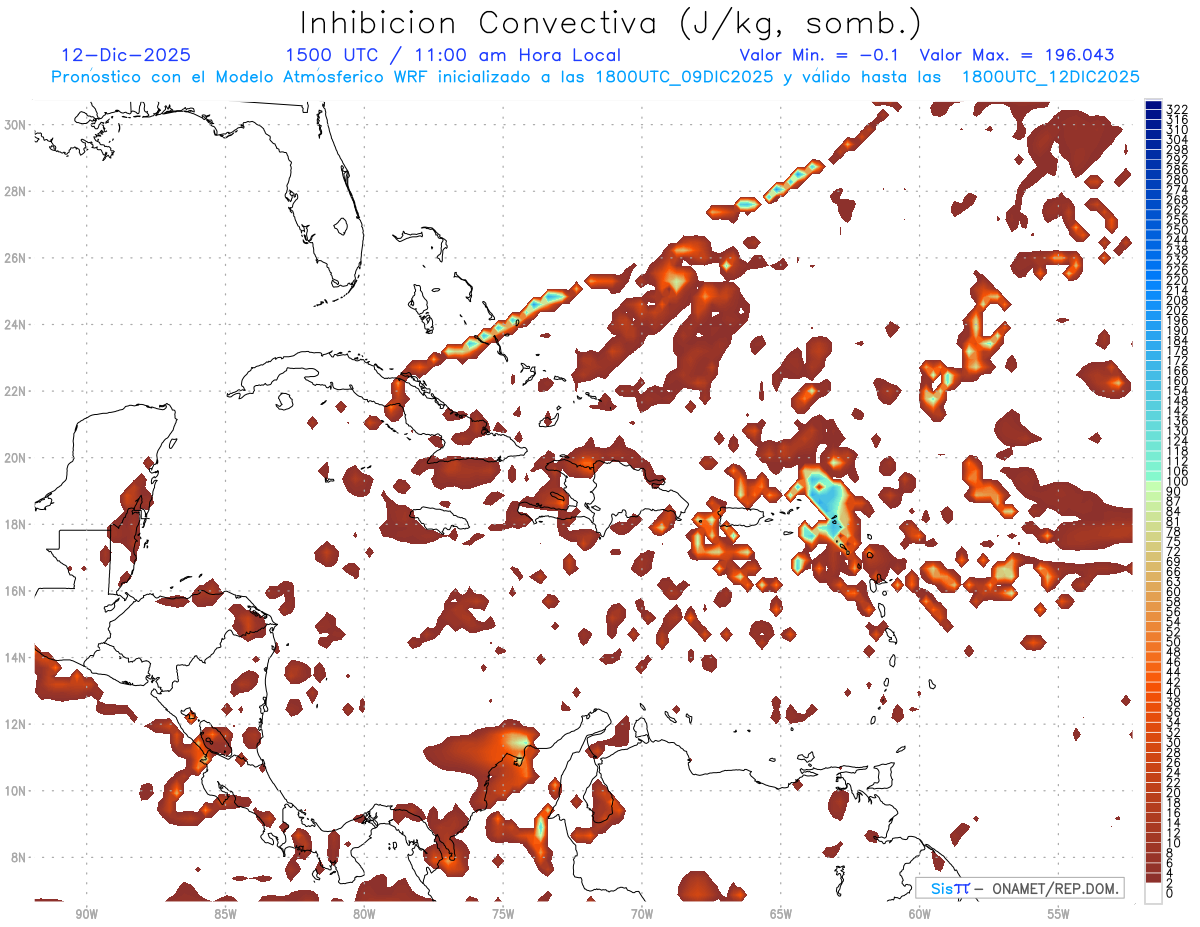Click the "10N" latitude label
Screen dimensions: 1200x927
[x=15, y=790]
